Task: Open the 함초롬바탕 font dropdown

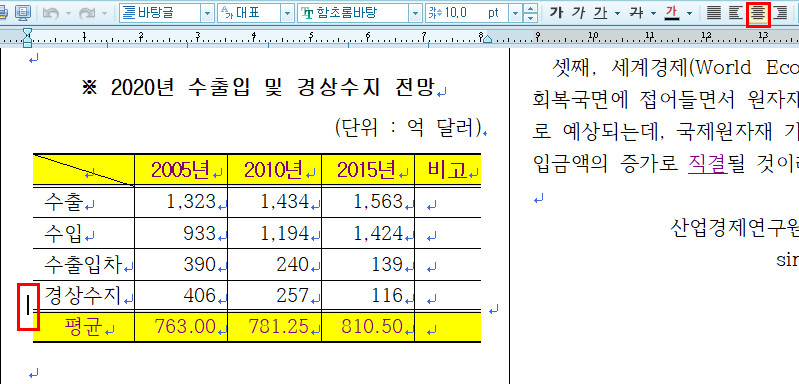Action: click(416, 13)
